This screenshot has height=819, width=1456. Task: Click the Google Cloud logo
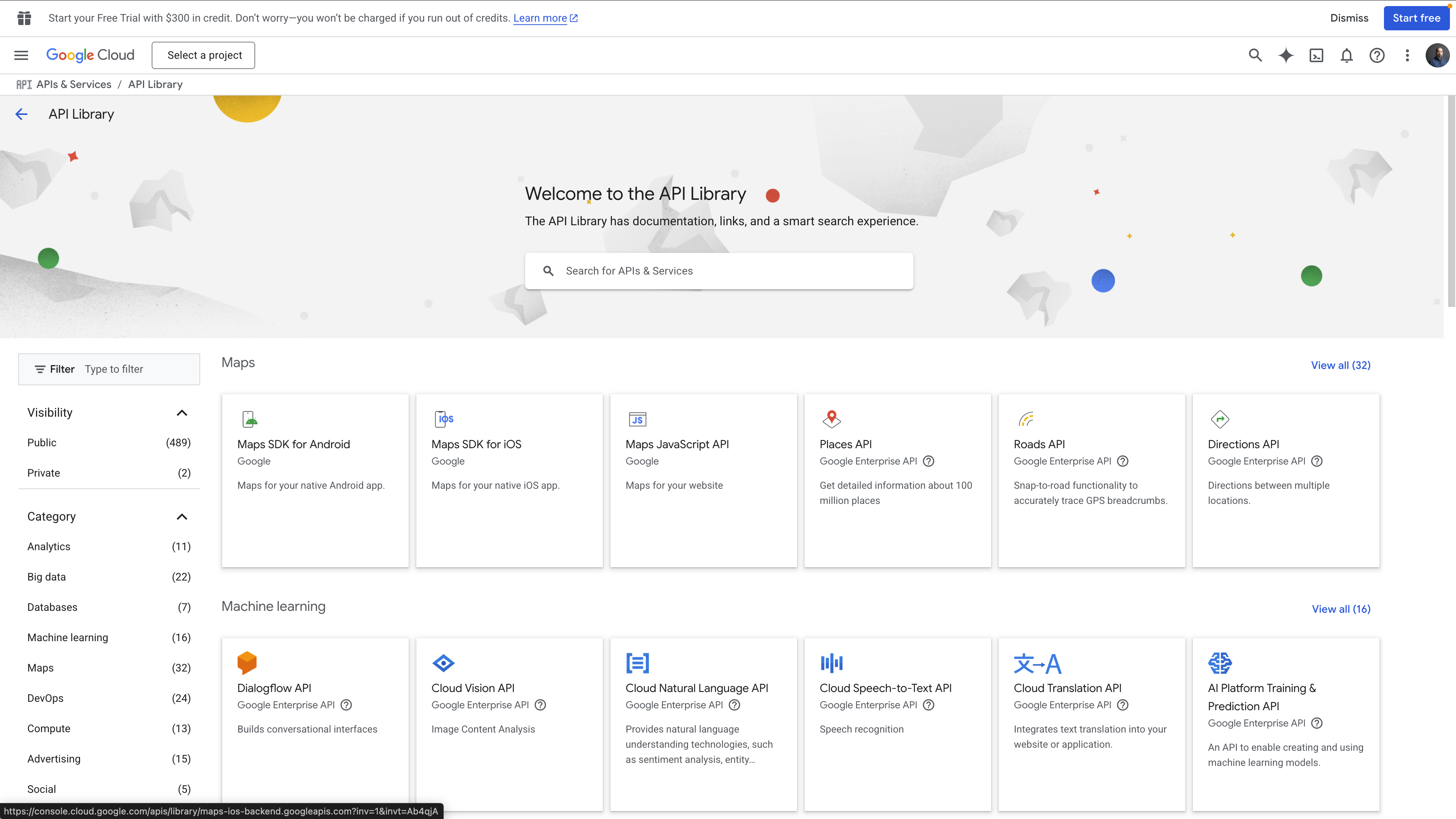point(91,55)
